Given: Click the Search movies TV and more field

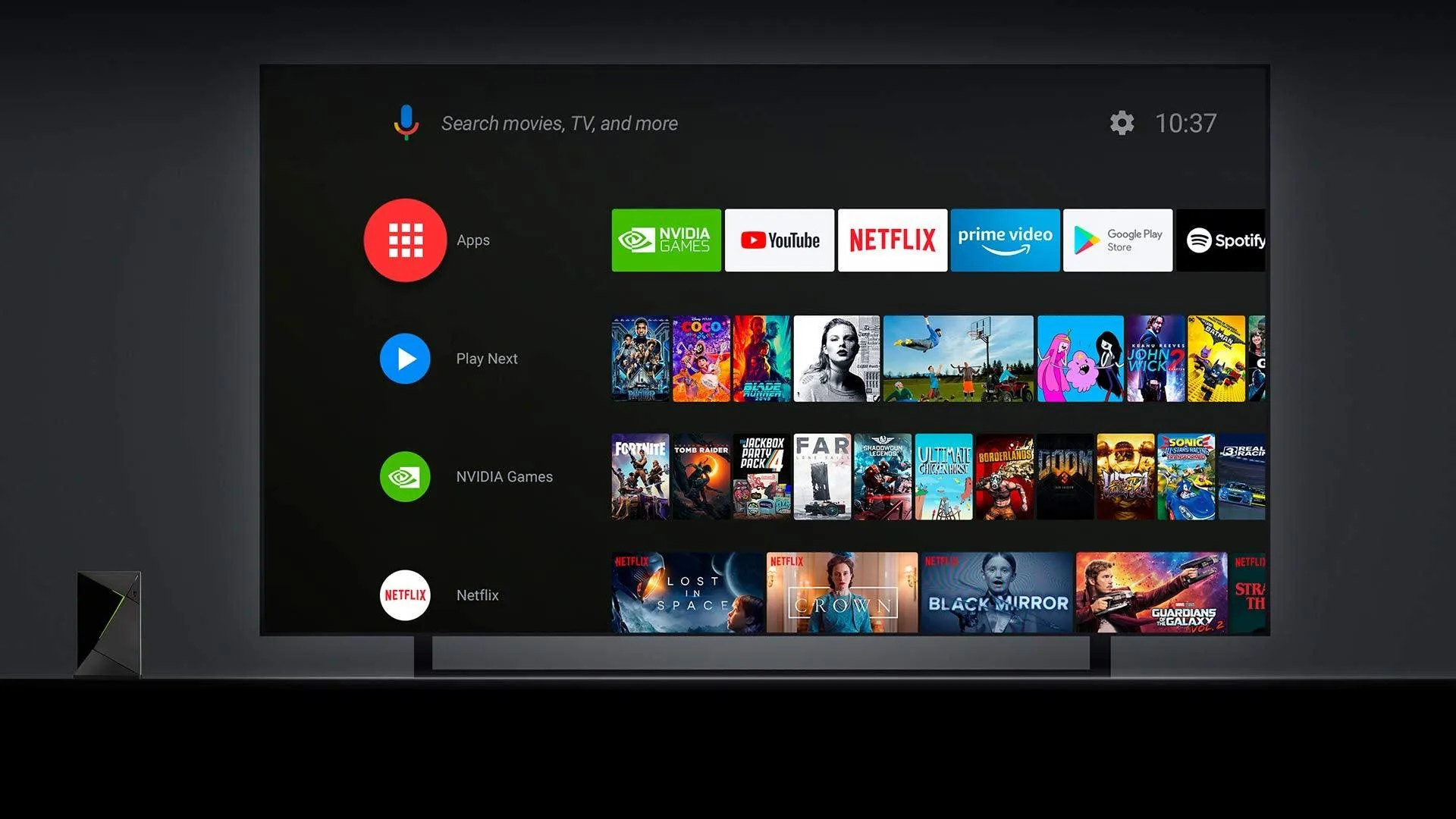Looking at the screenshot, I should [560, 123].
